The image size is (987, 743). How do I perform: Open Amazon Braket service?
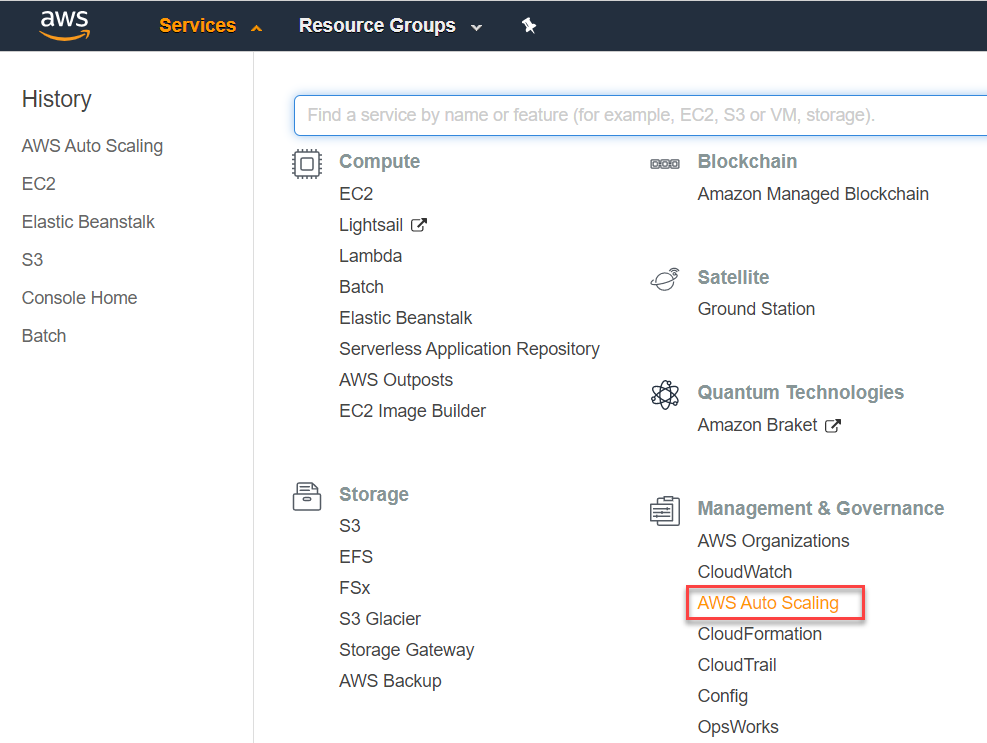(757, 425)
